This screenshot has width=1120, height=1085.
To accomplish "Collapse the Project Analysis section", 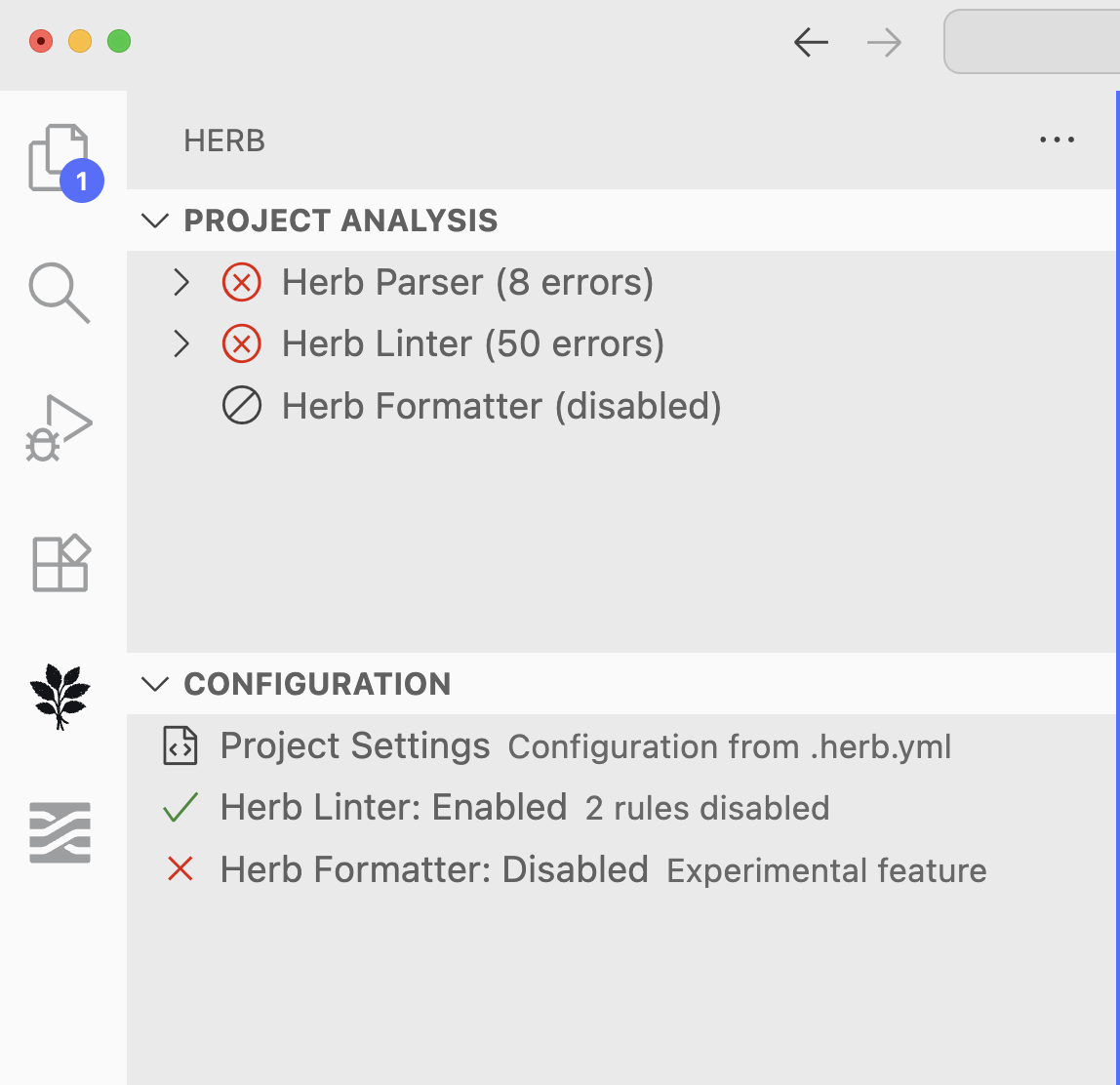I will (x=154, y=221).
